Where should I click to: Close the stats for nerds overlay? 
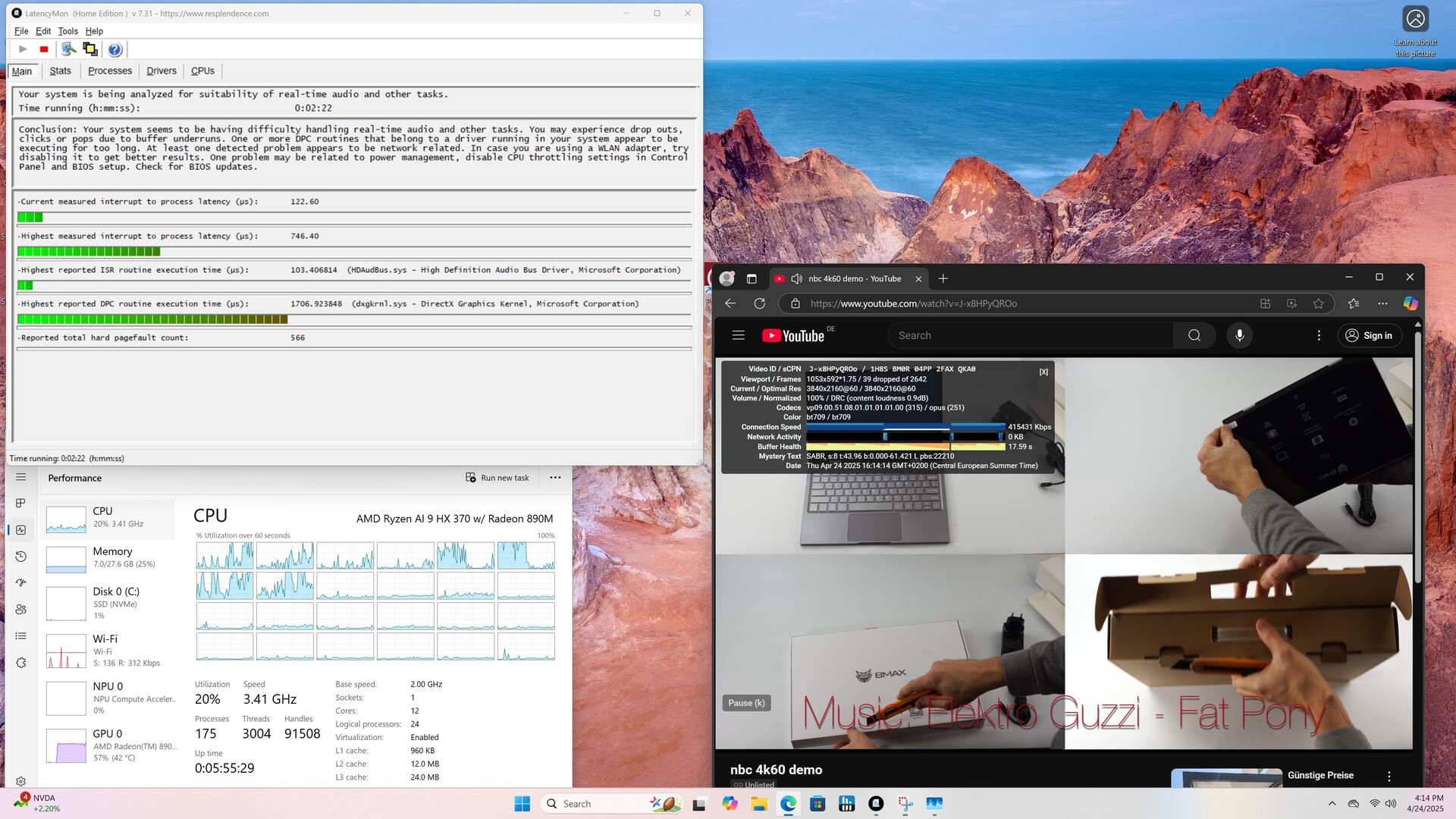1043,372
